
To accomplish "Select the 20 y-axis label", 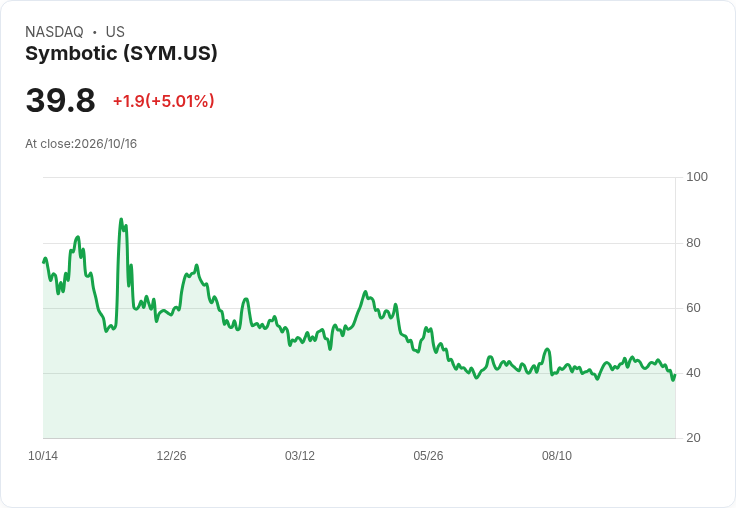I will pyautogui.click(x=693, y=438).
